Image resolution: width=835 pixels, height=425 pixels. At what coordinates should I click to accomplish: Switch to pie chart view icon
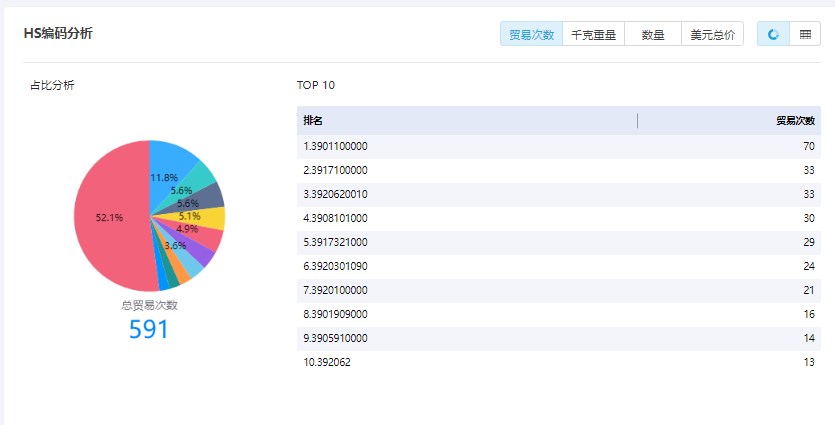click(x=773, y=34)
